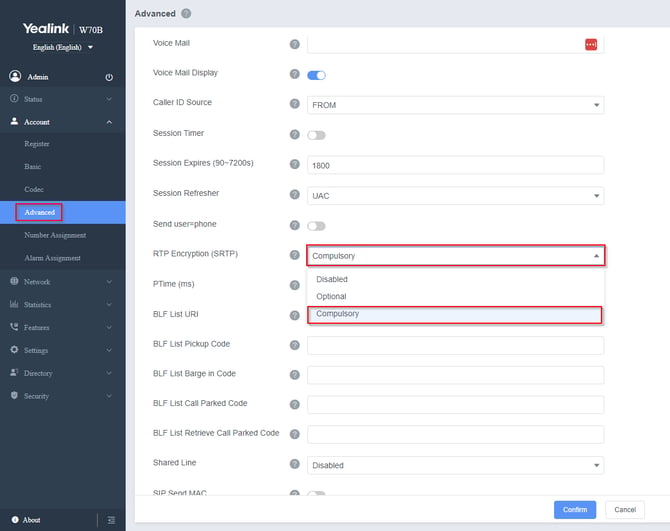Expand the Network sidebar section
Viewport: 670px width, 531px height.
pos(62,282)
